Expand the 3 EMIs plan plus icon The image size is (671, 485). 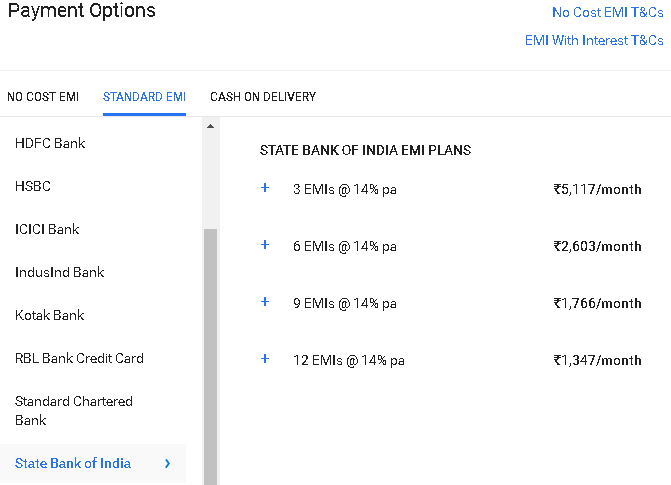click(x=265, y=188)
